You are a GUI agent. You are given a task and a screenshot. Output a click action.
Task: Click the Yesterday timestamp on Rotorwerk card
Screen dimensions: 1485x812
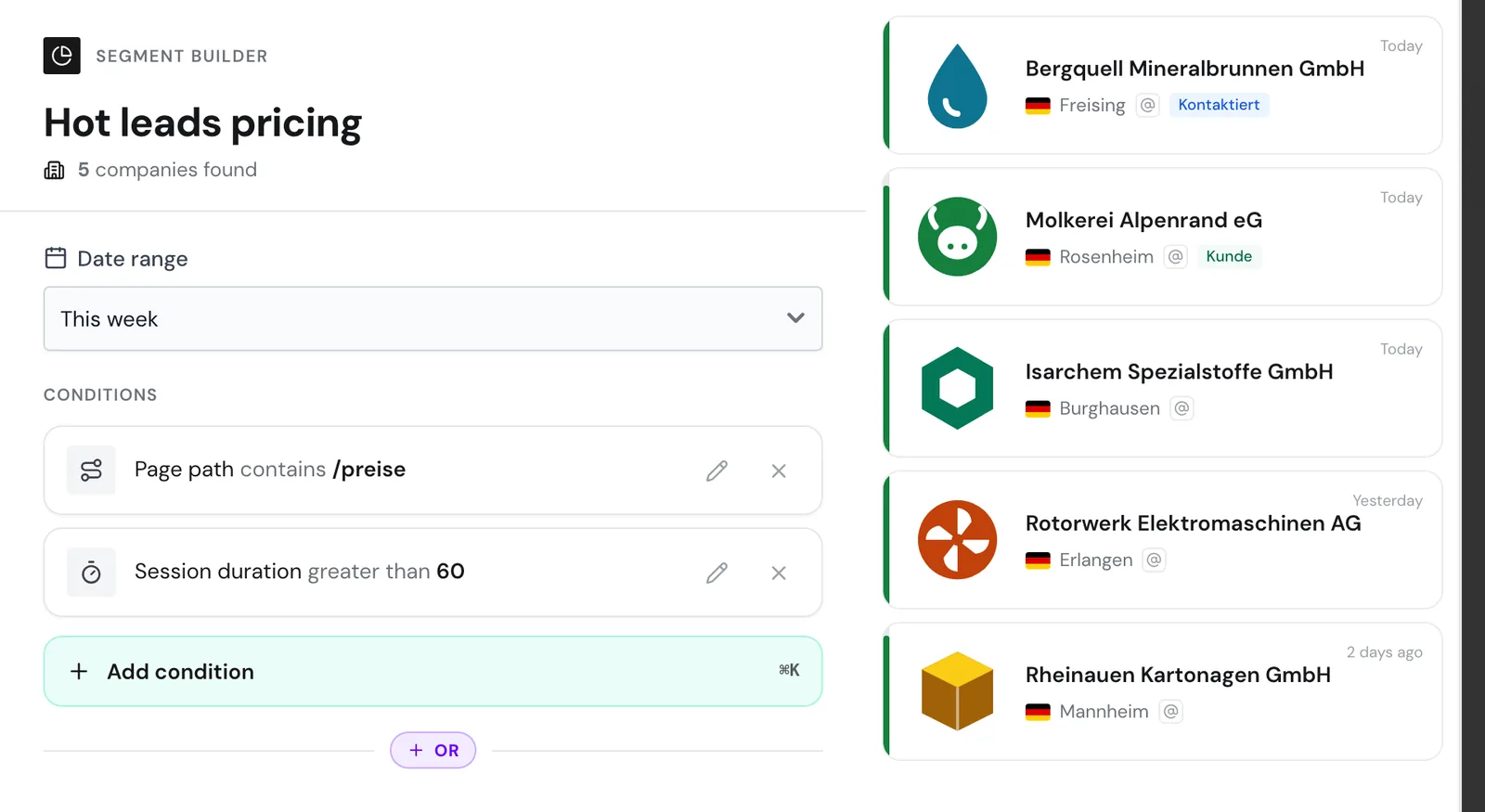pos(1387,500)
